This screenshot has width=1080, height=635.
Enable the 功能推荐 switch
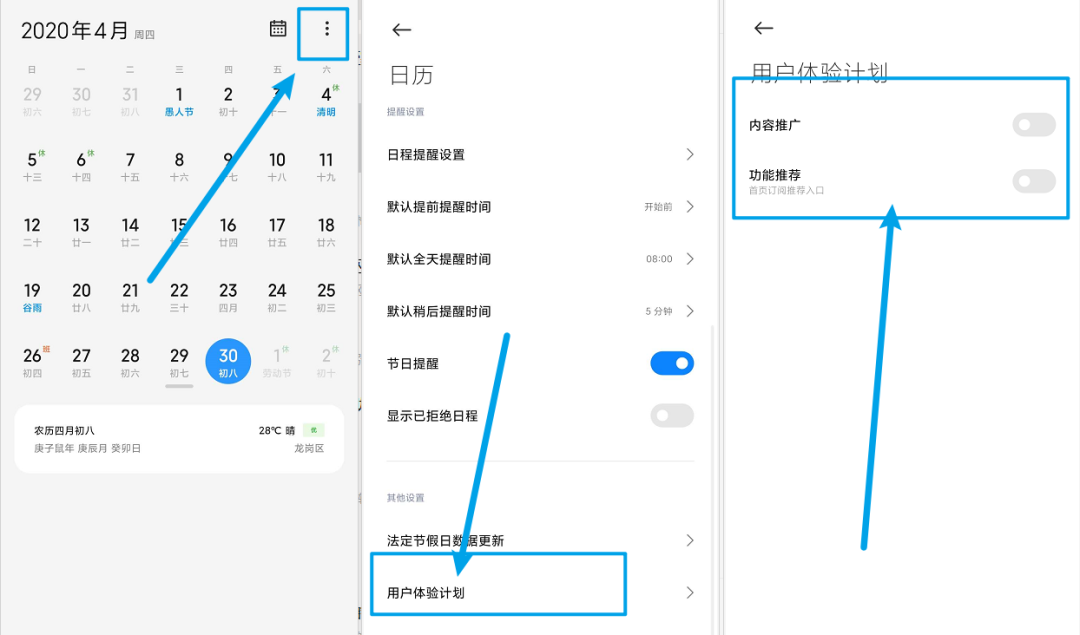pyautogui.click(x=1033, y=181)
